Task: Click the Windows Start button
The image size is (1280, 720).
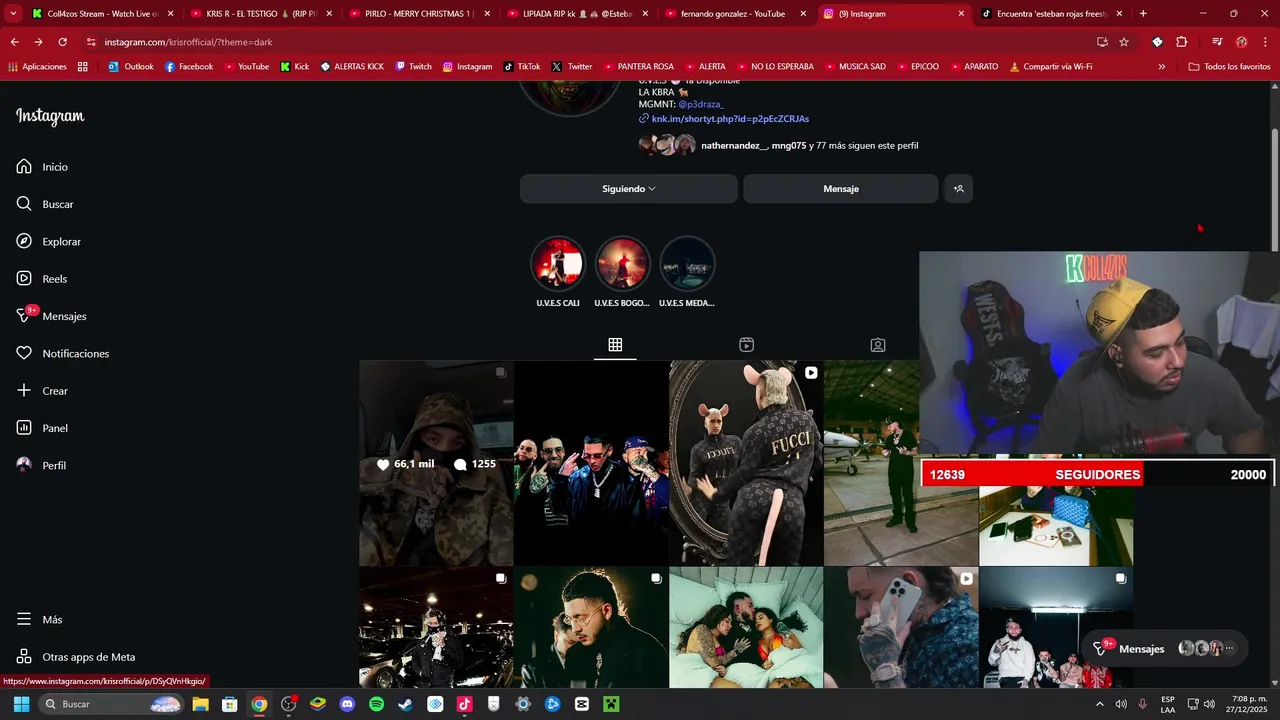Action: point(21,704)
